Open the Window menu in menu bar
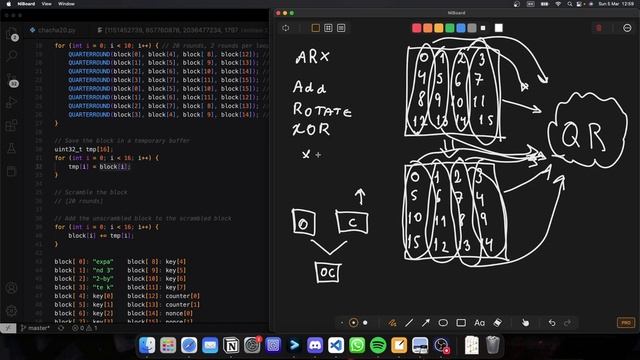Viewport: 640px width, 360px height. [66, 4]
